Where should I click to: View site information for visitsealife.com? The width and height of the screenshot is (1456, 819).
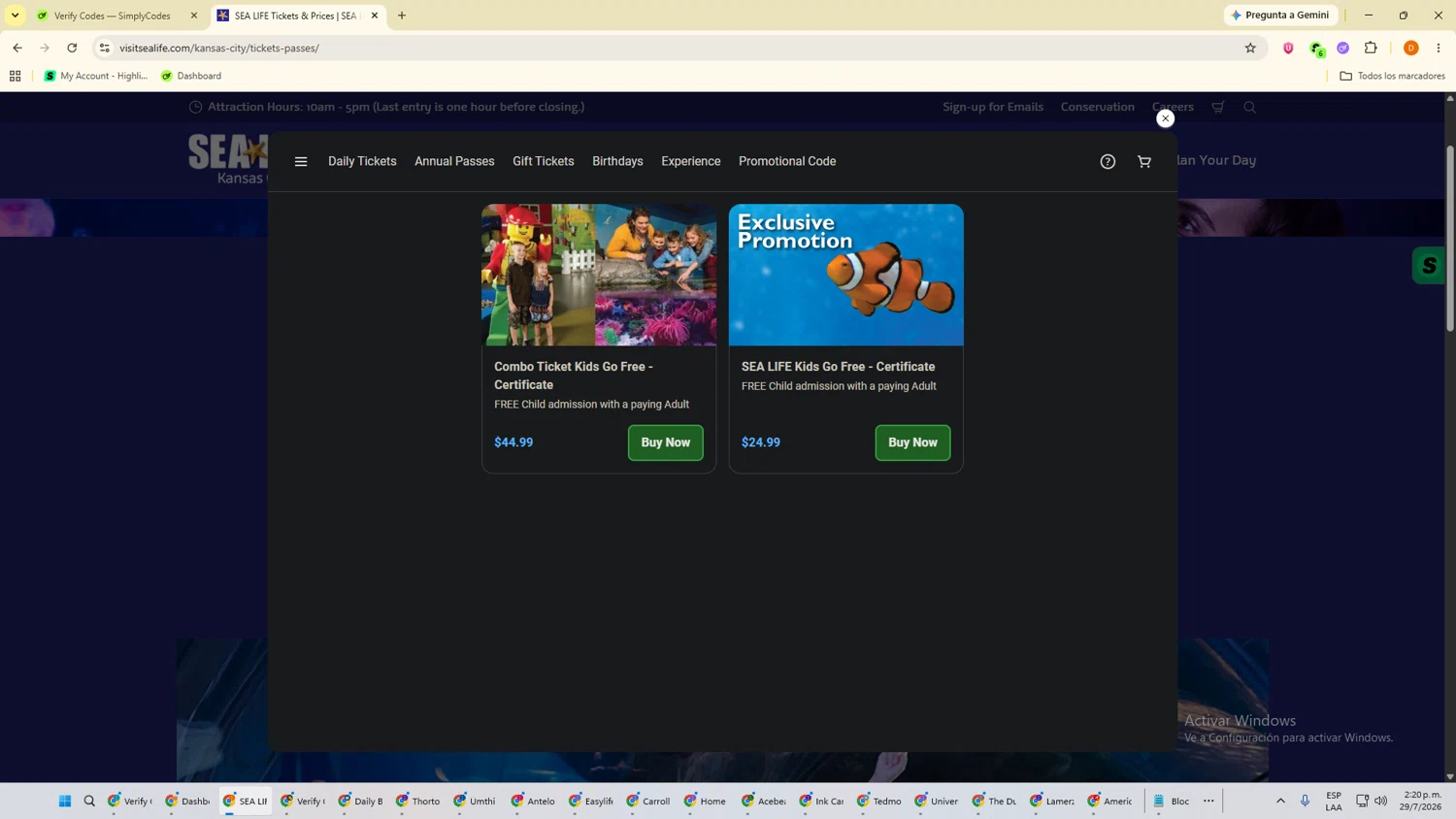(105, 48)
